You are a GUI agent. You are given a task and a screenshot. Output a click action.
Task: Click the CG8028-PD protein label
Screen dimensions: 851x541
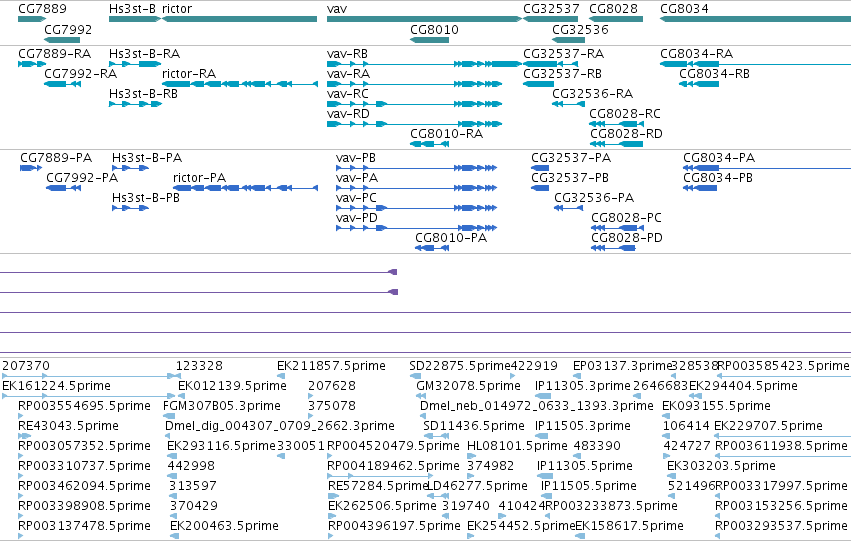pos(627,238)
